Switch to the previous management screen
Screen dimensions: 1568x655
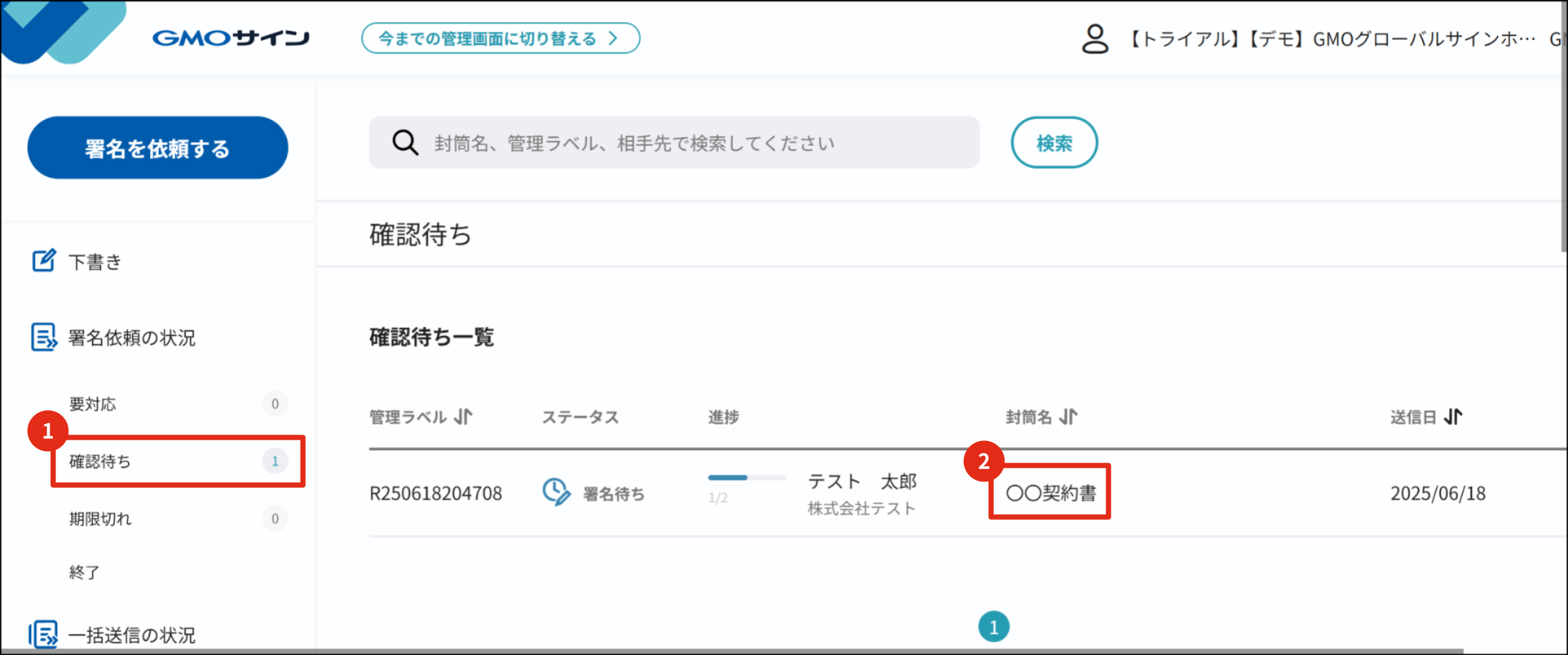coord(500,38)
